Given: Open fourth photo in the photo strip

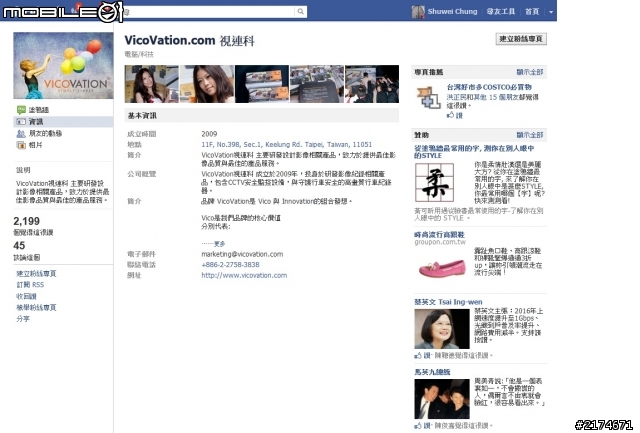Looking at the screenshot, I should (x=317, y=84).
